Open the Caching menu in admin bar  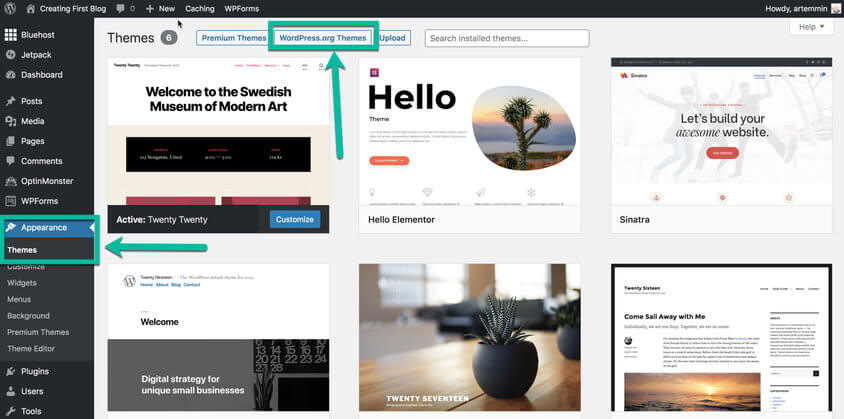pyautogui.click(x=199, y=8)
